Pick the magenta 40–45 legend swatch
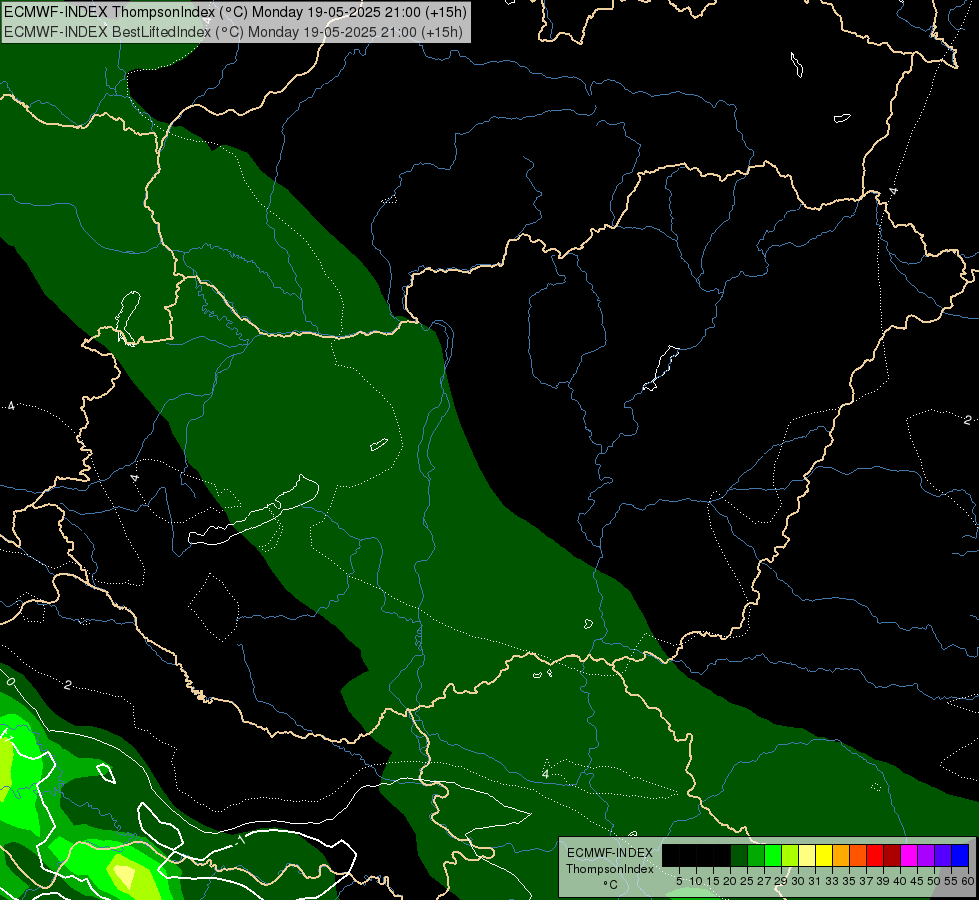 tap(909, 855)
